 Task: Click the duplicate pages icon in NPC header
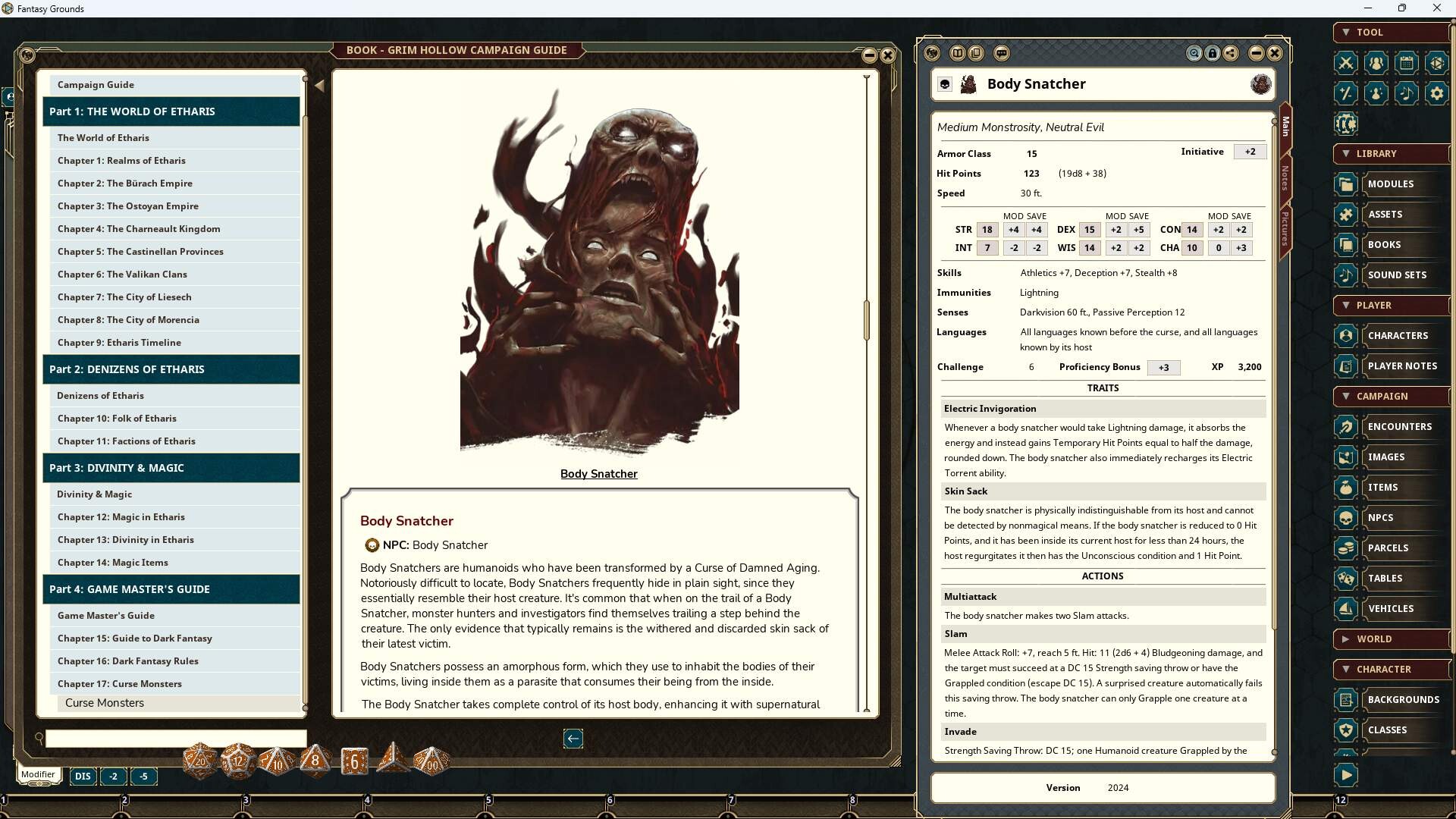click(x=976, y=53)
